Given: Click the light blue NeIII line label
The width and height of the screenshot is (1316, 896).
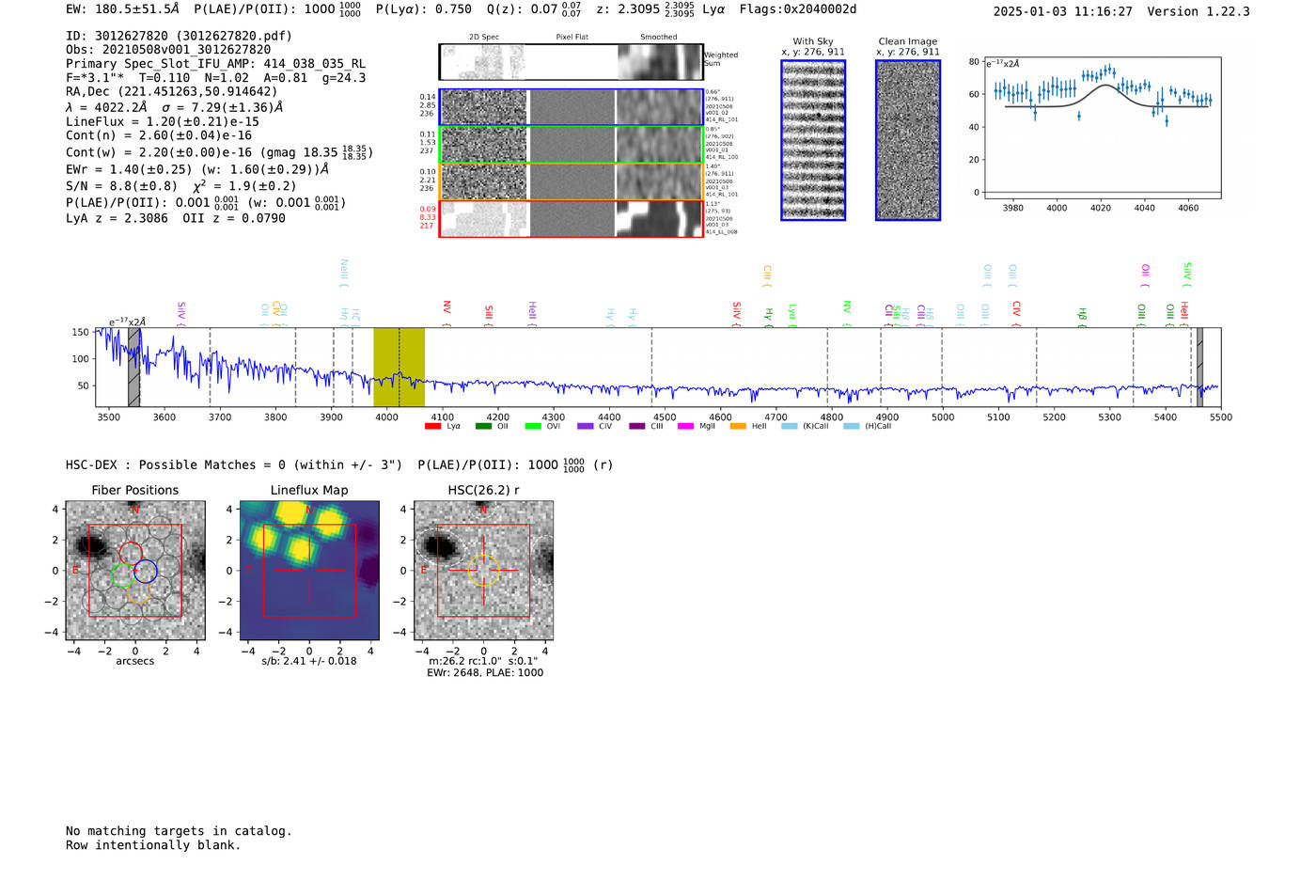Looking at the screenshot, I should pyautogui.click(x=344, y=273).
